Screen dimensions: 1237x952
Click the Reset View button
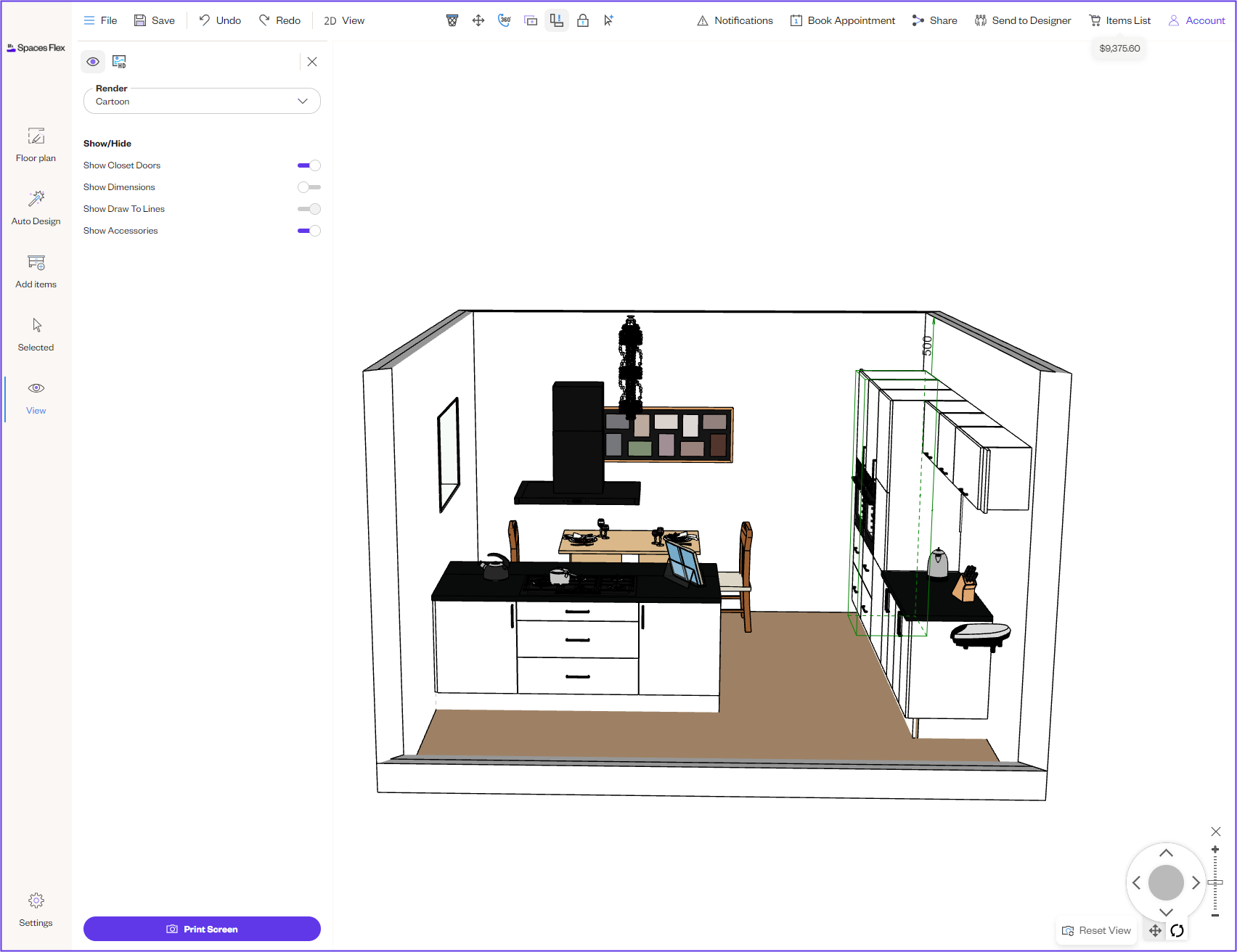(1096, 930)
